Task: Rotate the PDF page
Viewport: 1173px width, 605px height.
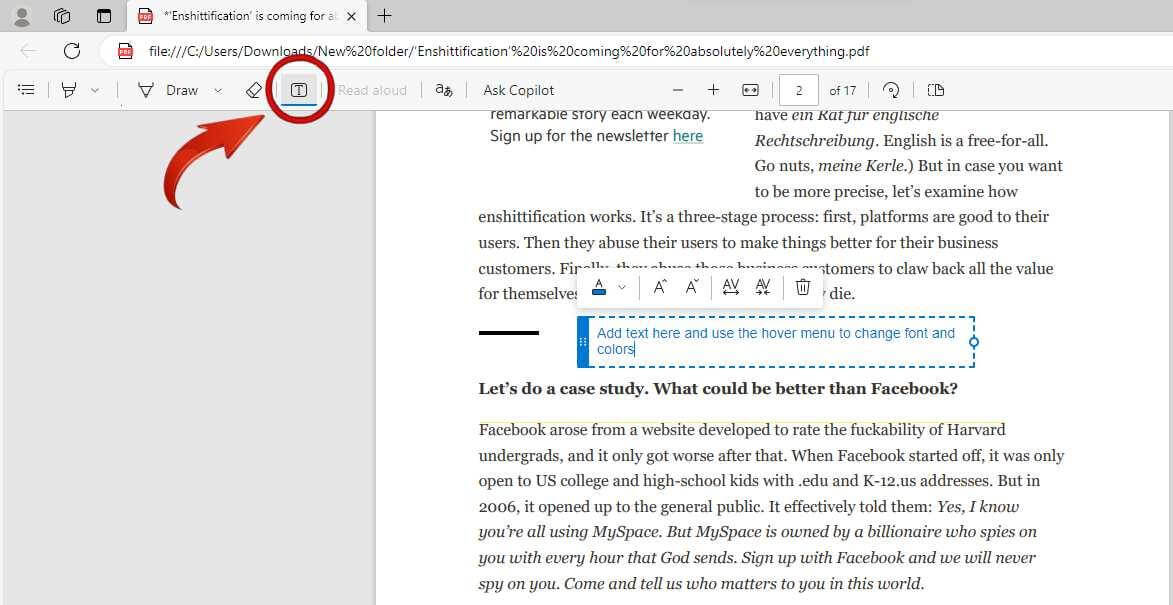Action: (891, 90)
